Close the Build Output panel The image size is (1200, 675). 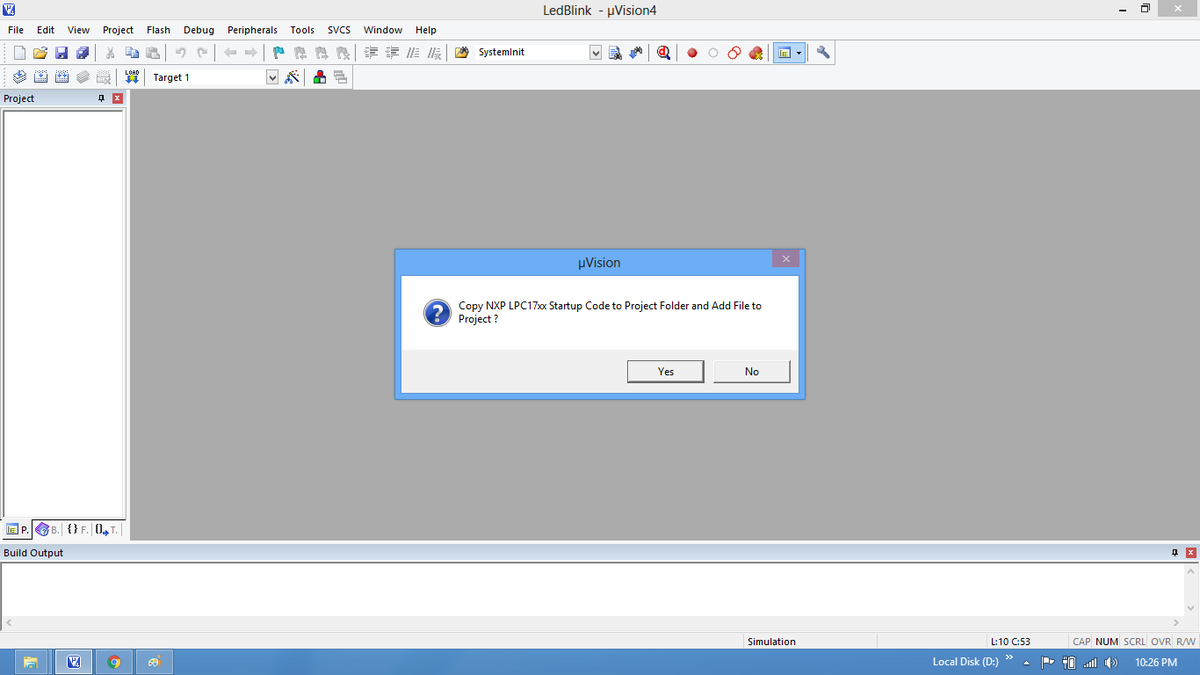(1190, 553)
